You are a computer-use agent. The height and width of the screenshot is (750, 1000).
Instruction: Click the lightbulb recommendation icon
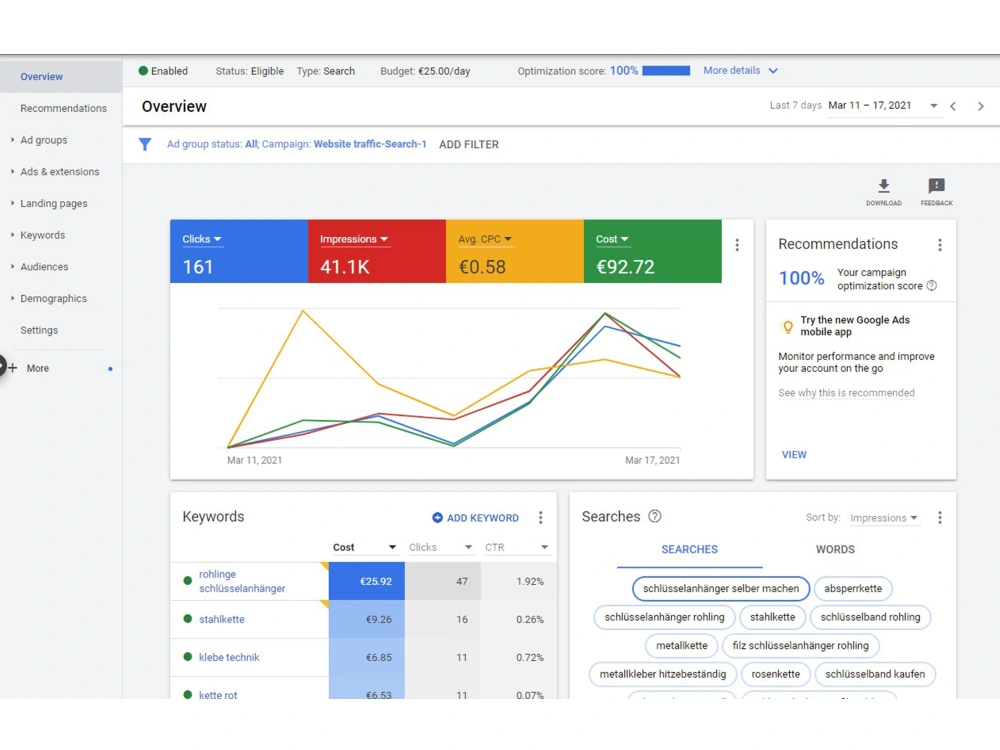(788, 327)
